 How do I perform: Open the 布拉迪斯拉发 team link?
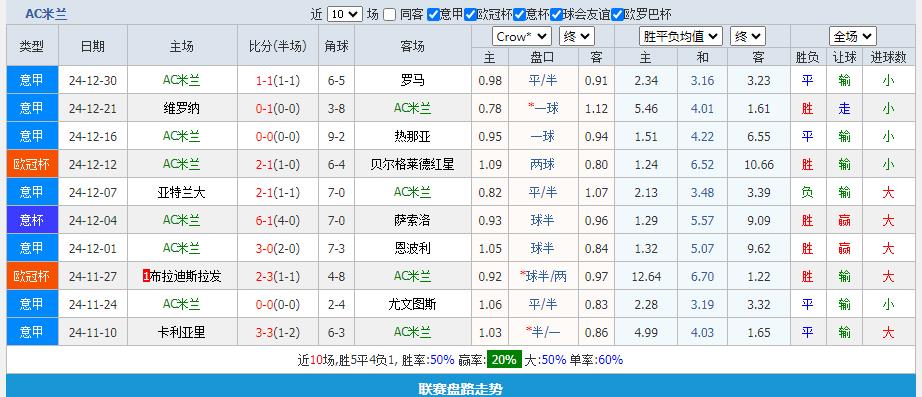pos(186,276)
